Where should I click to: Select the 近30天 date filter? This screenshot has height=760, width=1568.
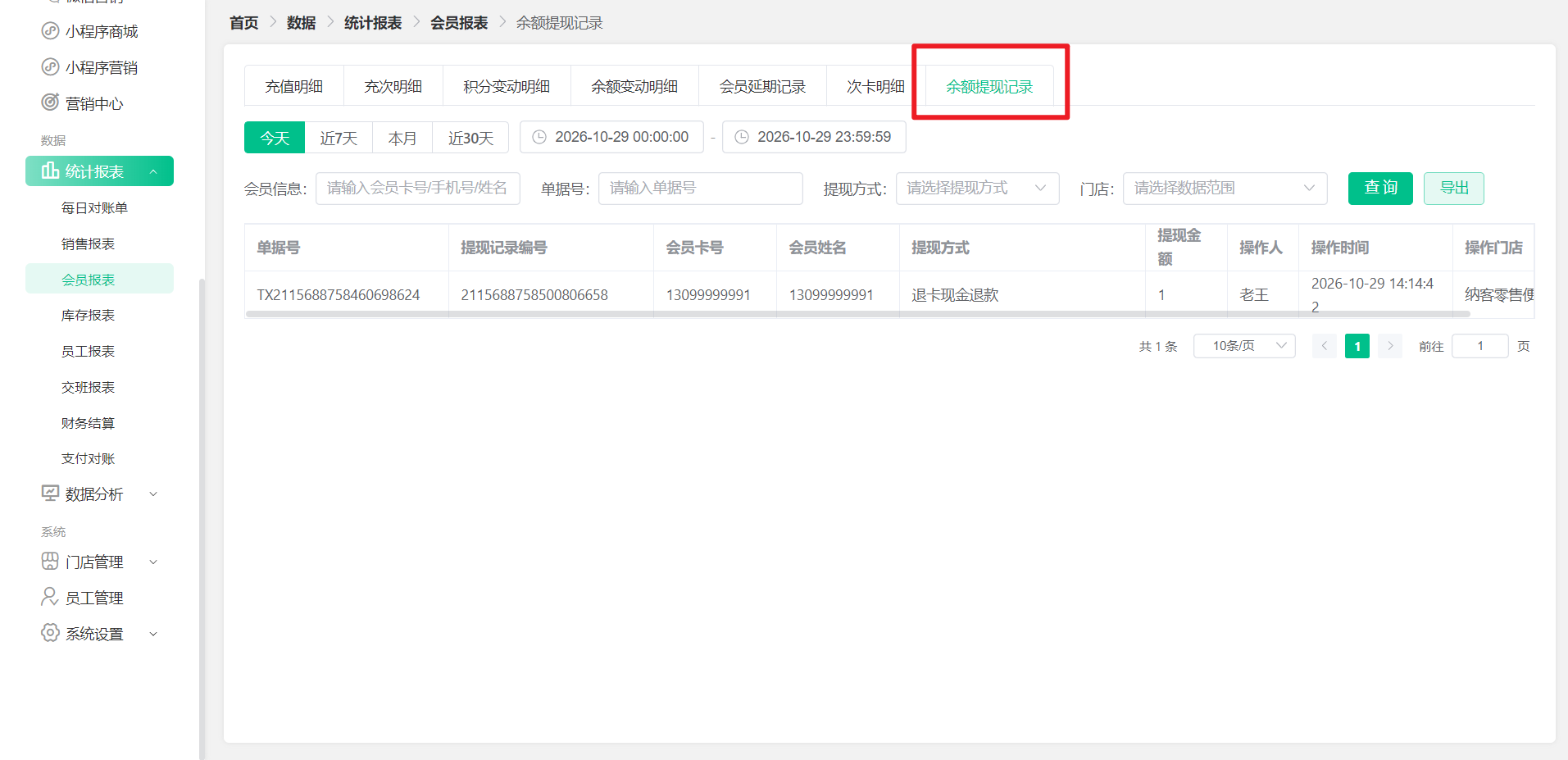coord(470,137)
